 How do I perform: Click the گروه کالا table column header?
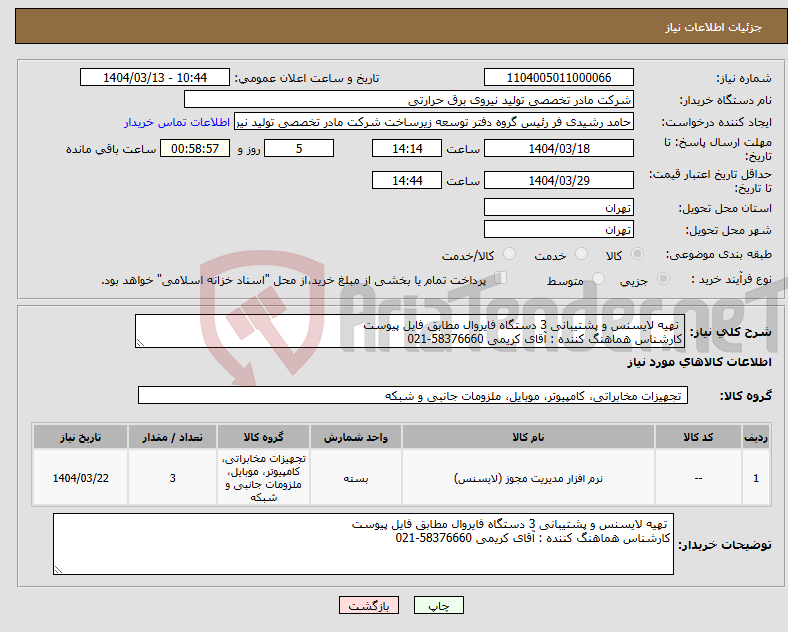point(263,437)
